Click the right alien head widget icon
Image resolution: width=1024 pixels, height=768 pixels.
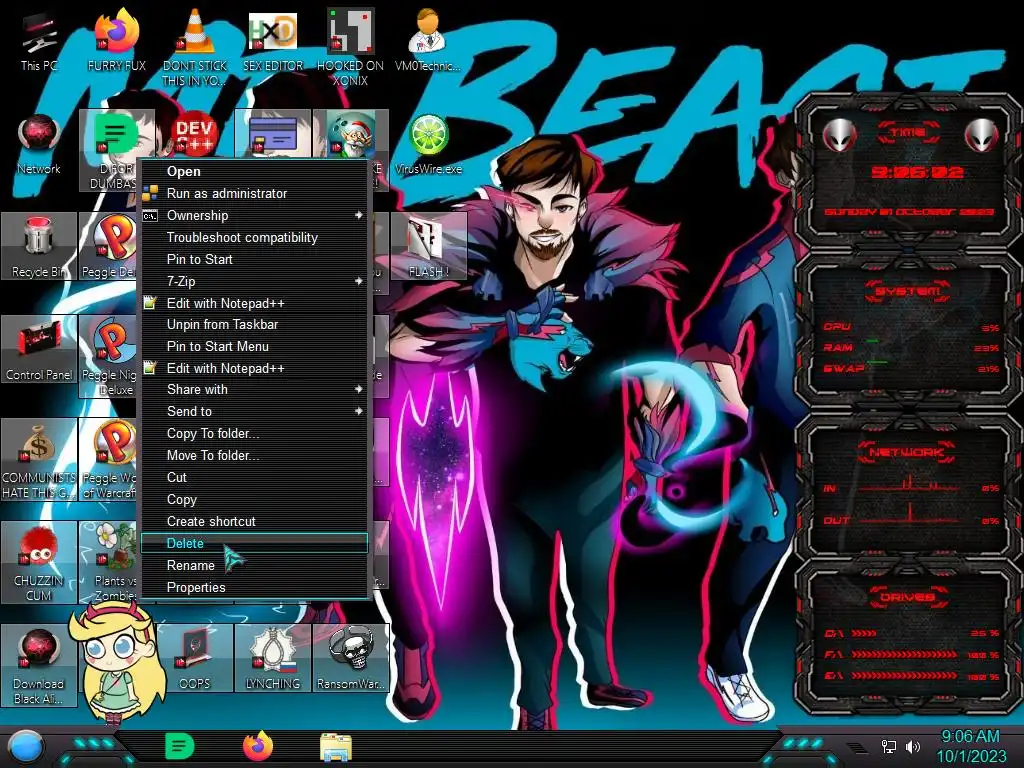(981, 135)
